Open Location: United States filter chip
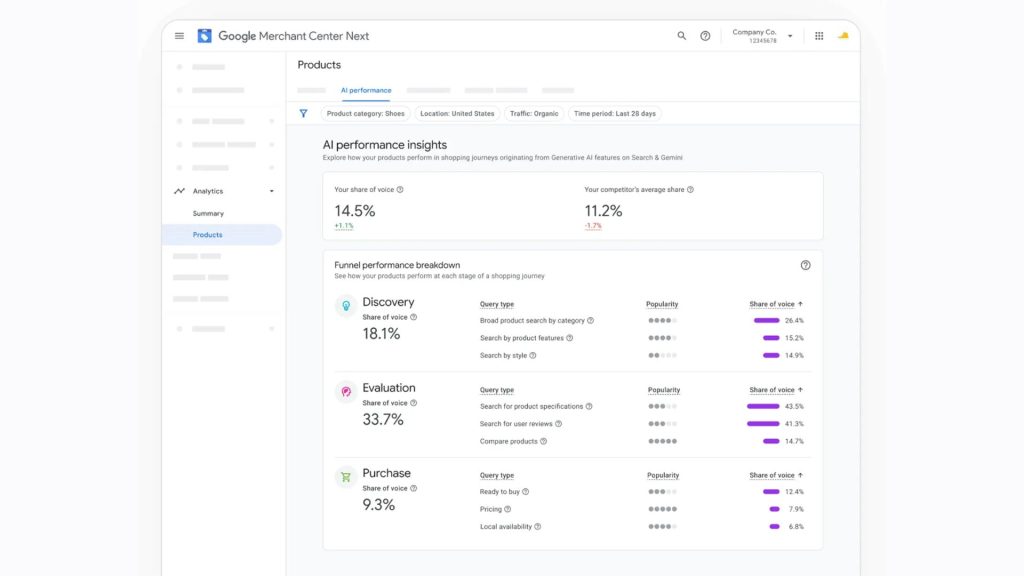Viewport: 1024px width, 576px height. [457, 114]
